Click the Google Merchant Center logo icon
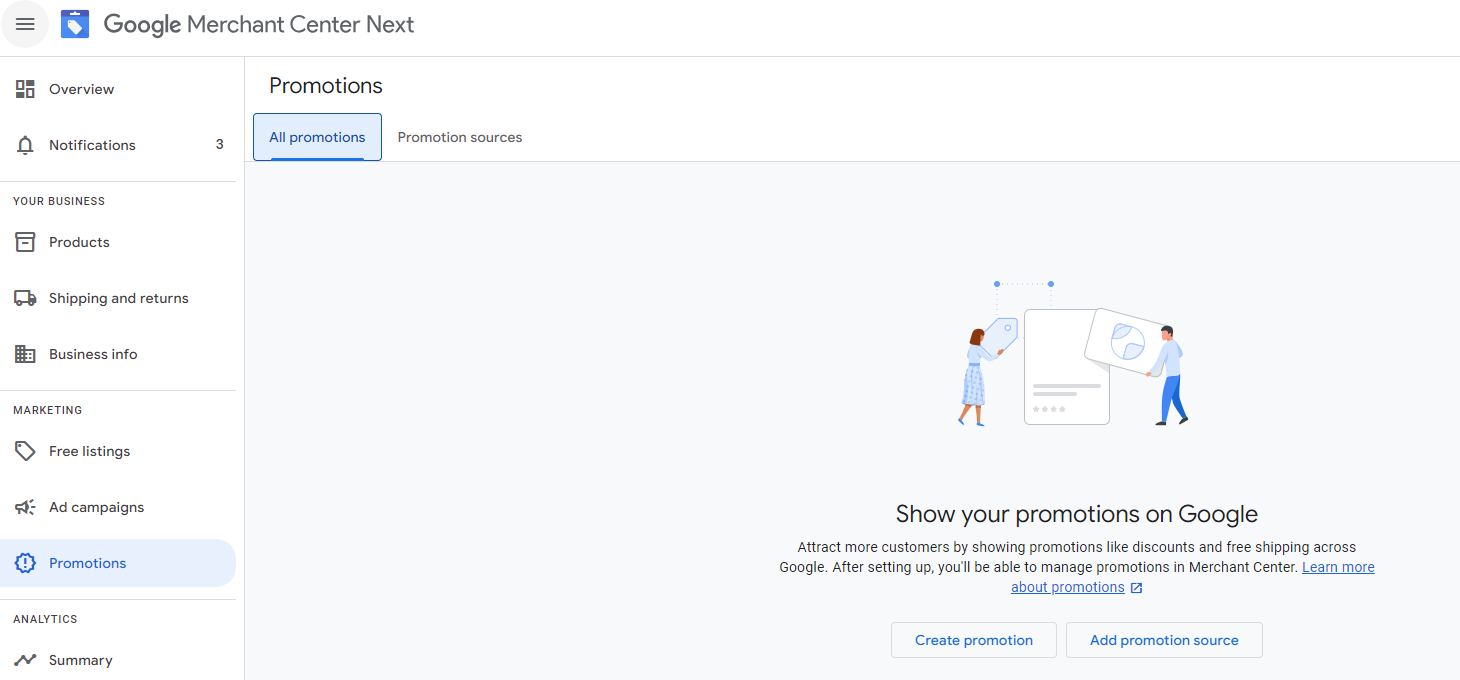Screen dimensions: 1460x680 pos(74,23)
